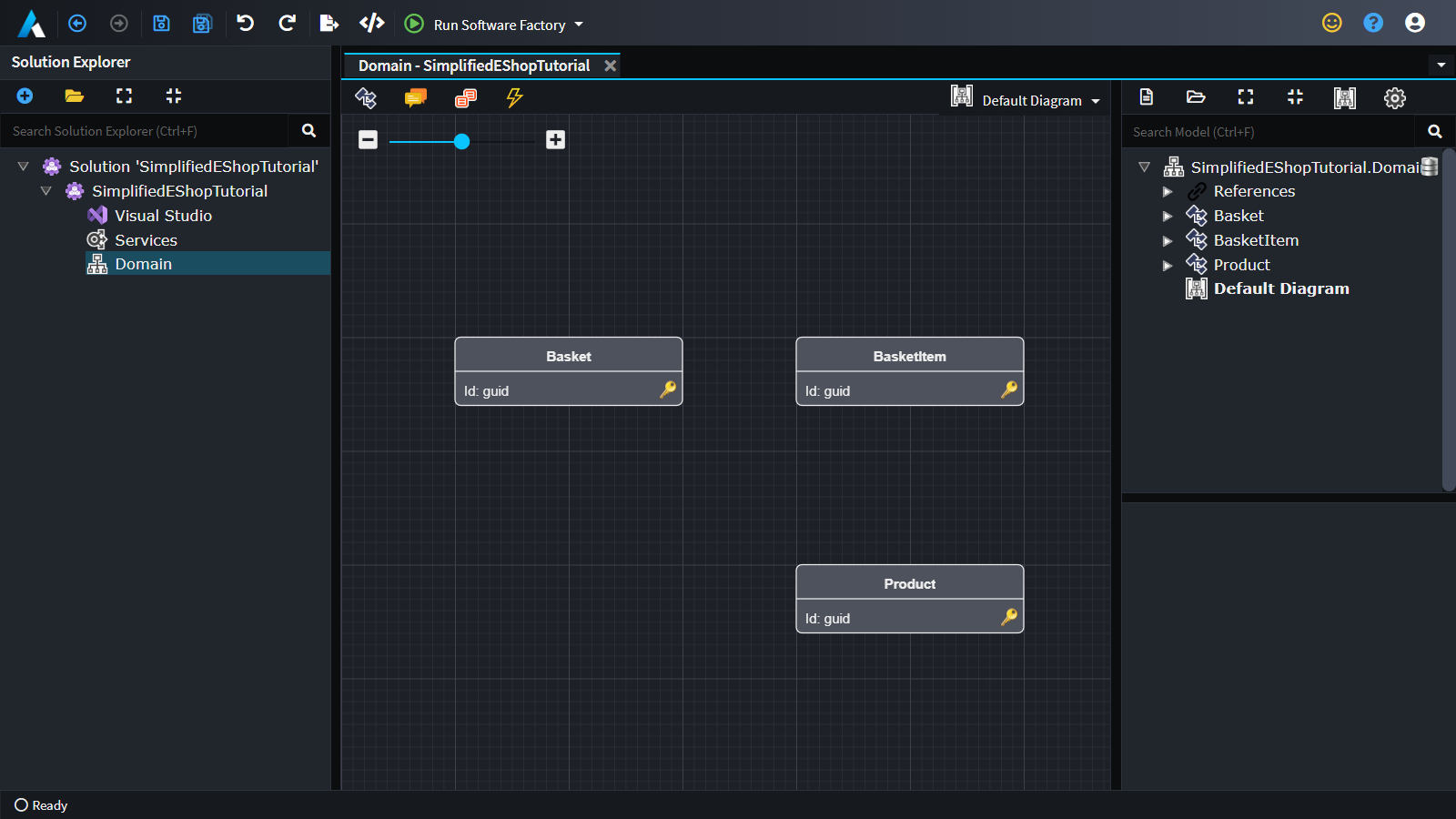Undo the last change
Screen dimensions: 1456x819
245,24
